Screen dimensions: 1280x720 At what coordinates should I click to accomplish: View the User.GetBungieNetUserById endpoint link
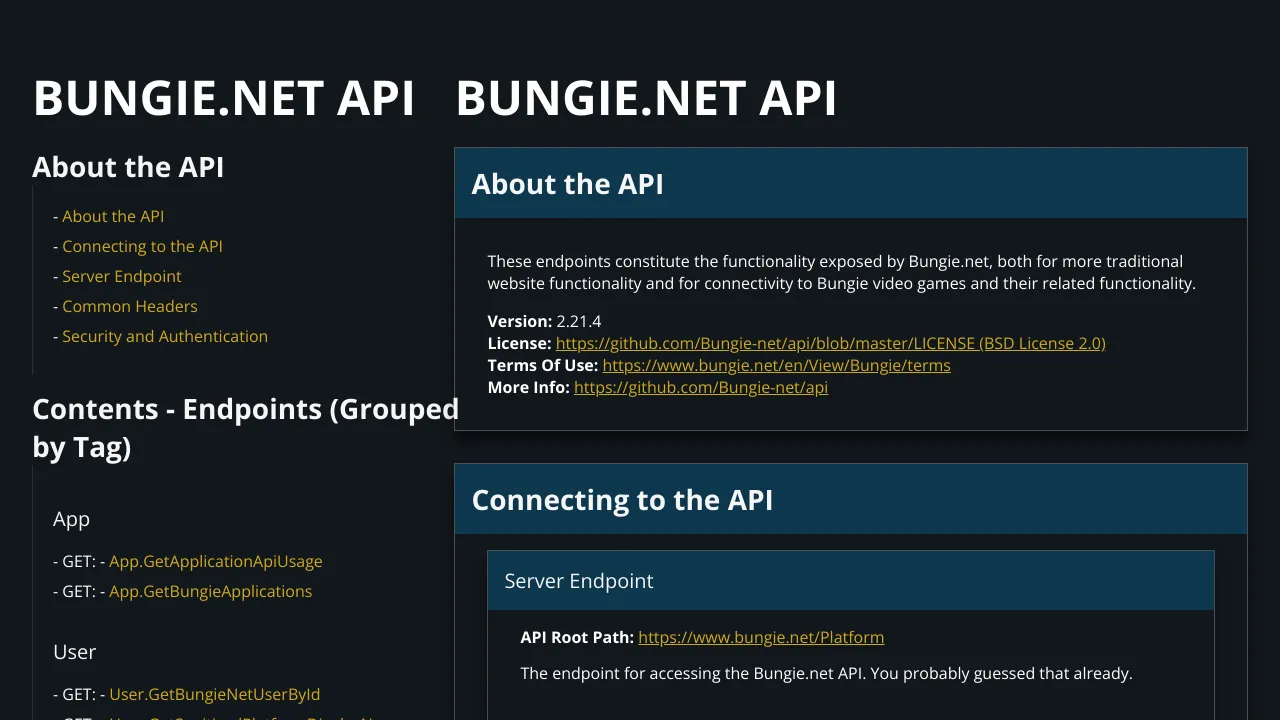[x=214, y=694]
